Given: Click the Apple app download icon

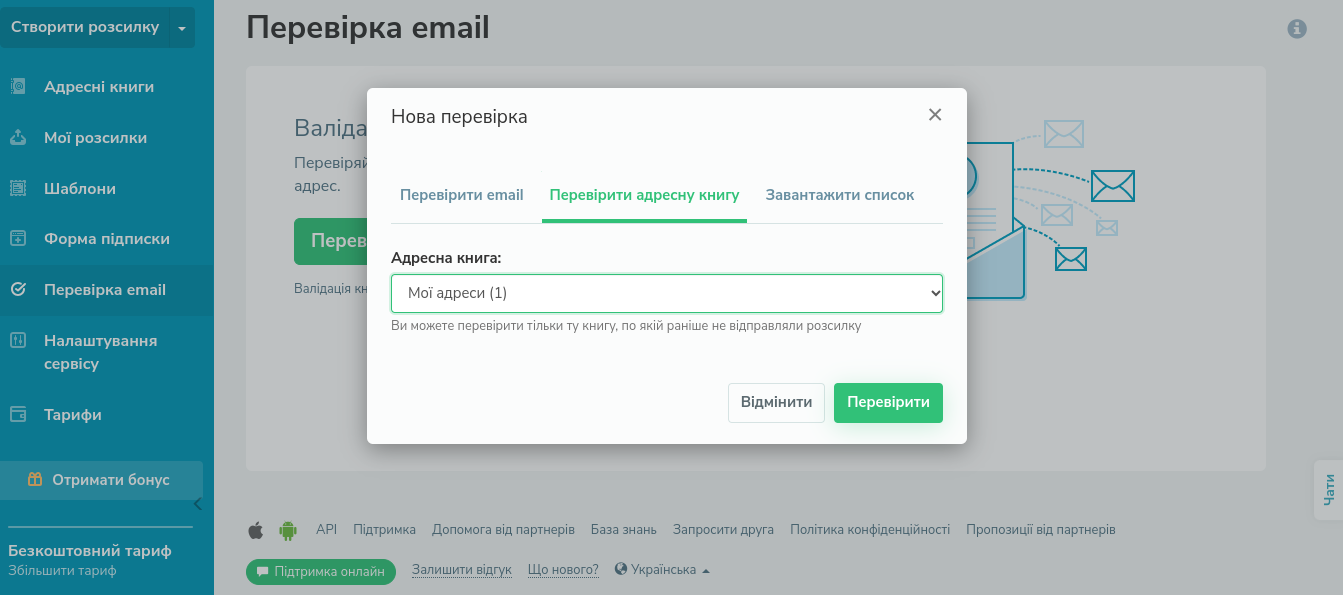Looking at the screenshot, I should [x=255, y=529].
